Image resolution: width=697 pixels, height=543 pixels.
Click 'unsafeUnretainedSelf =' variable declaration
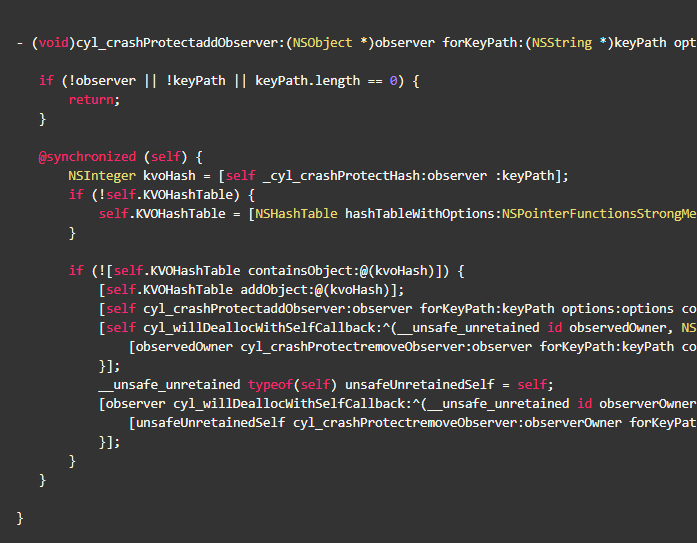point(427,385)
